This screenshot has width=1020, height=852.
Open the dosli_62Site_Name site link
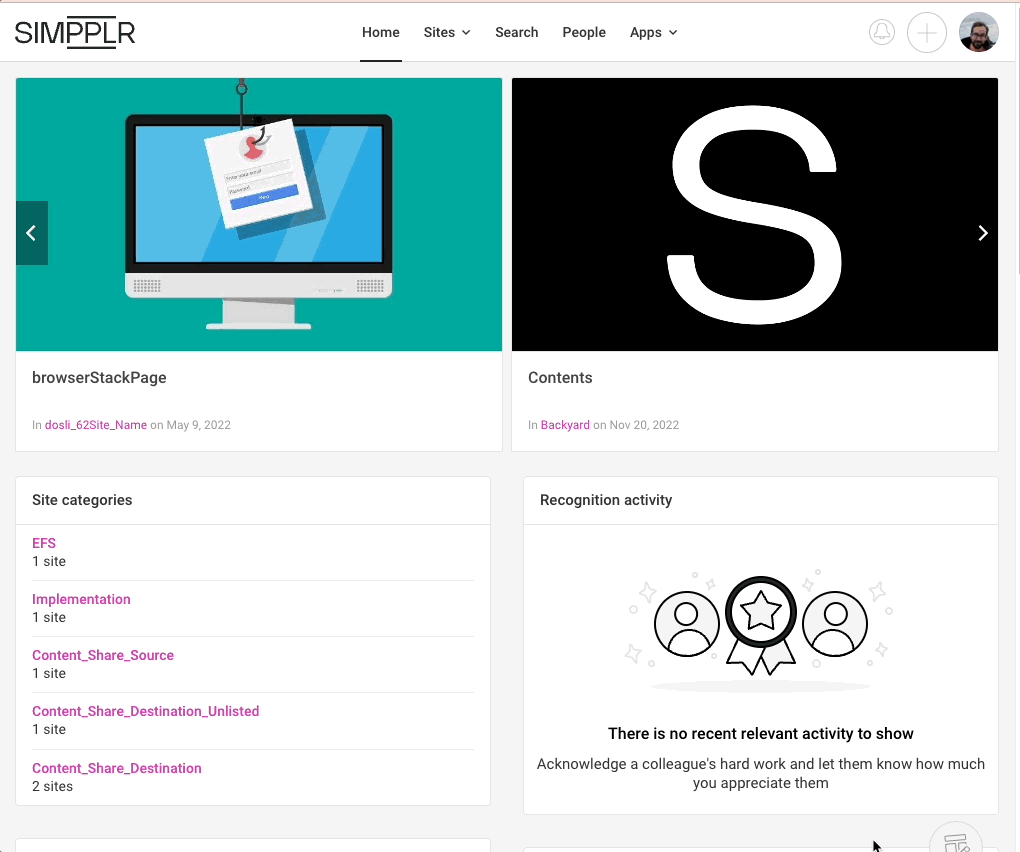coord(96,425)
